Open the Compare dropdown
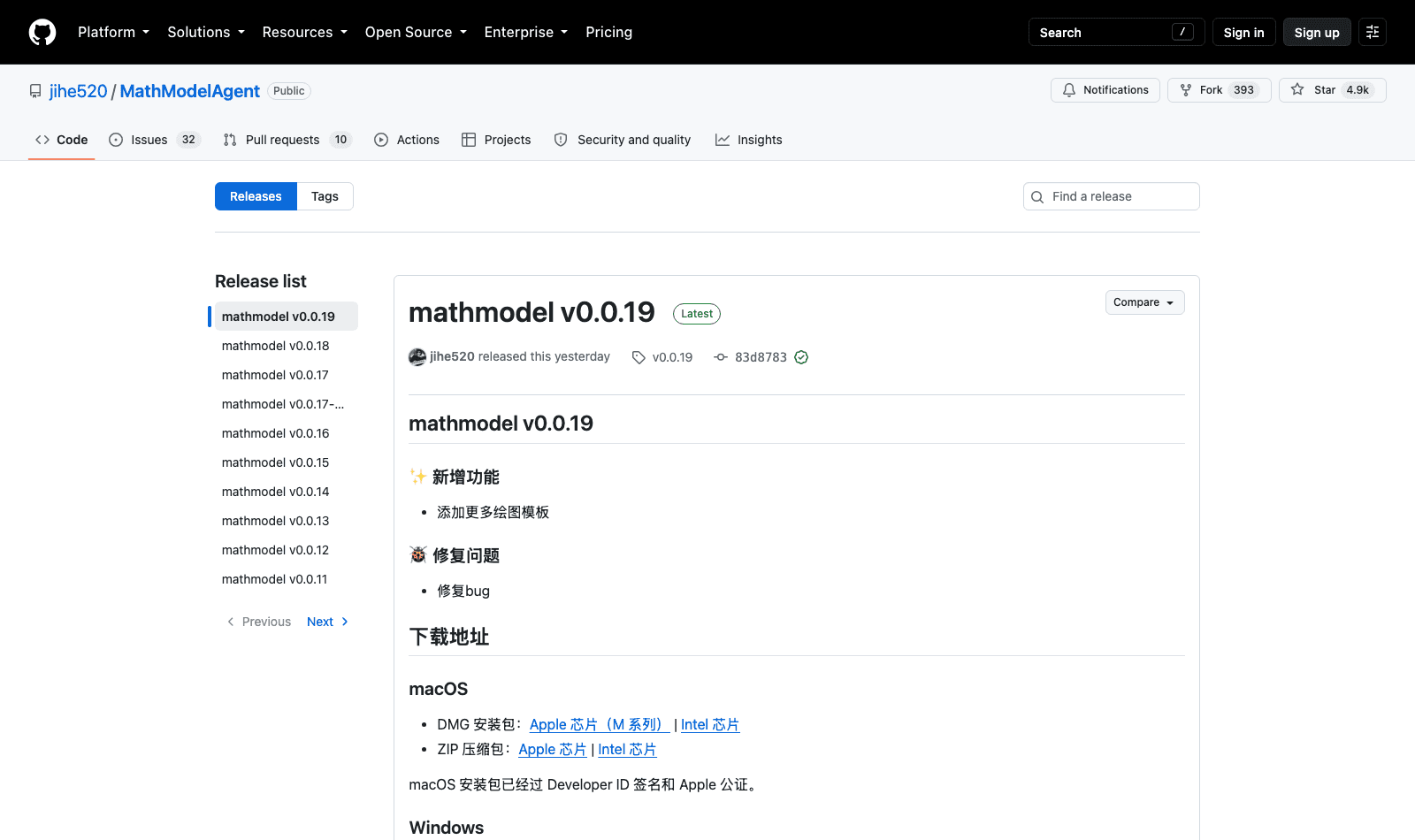 coord(1144,302)
